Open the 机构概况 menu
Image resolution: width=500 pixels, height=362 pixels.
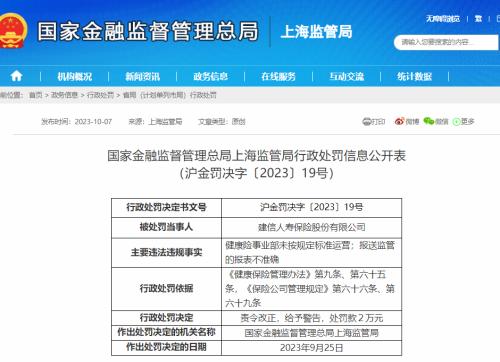tap(75, 77)
